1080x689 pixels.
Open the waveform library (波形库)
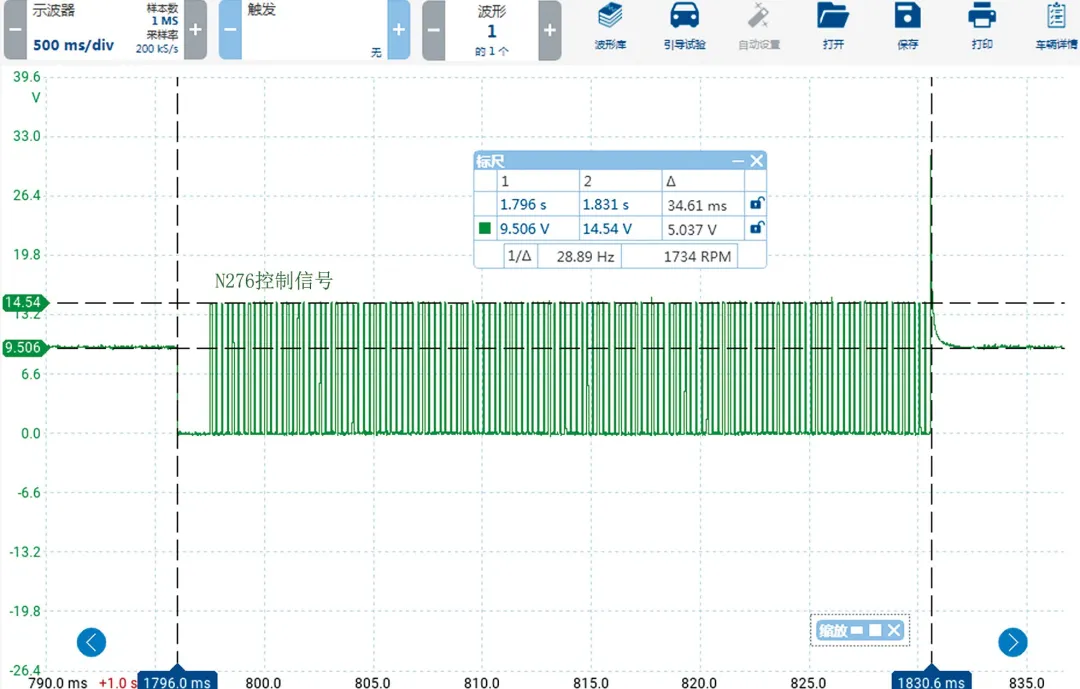(609, 26)
